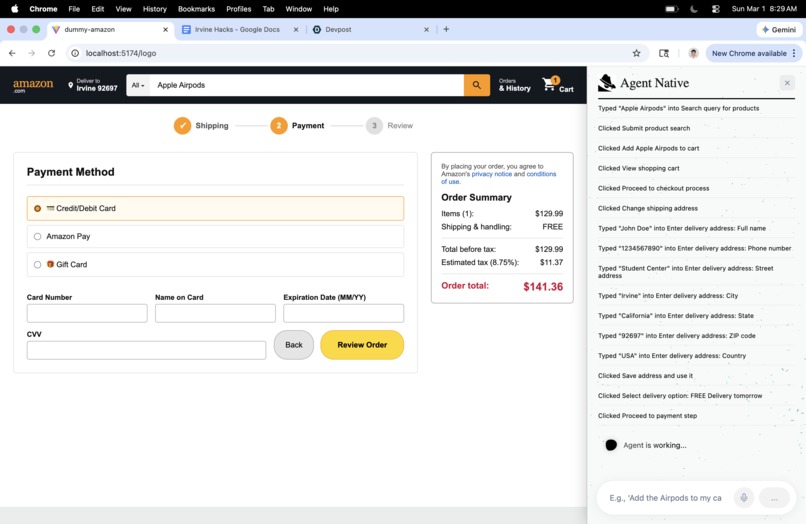Open the Chrome File menu

point(74,9)
